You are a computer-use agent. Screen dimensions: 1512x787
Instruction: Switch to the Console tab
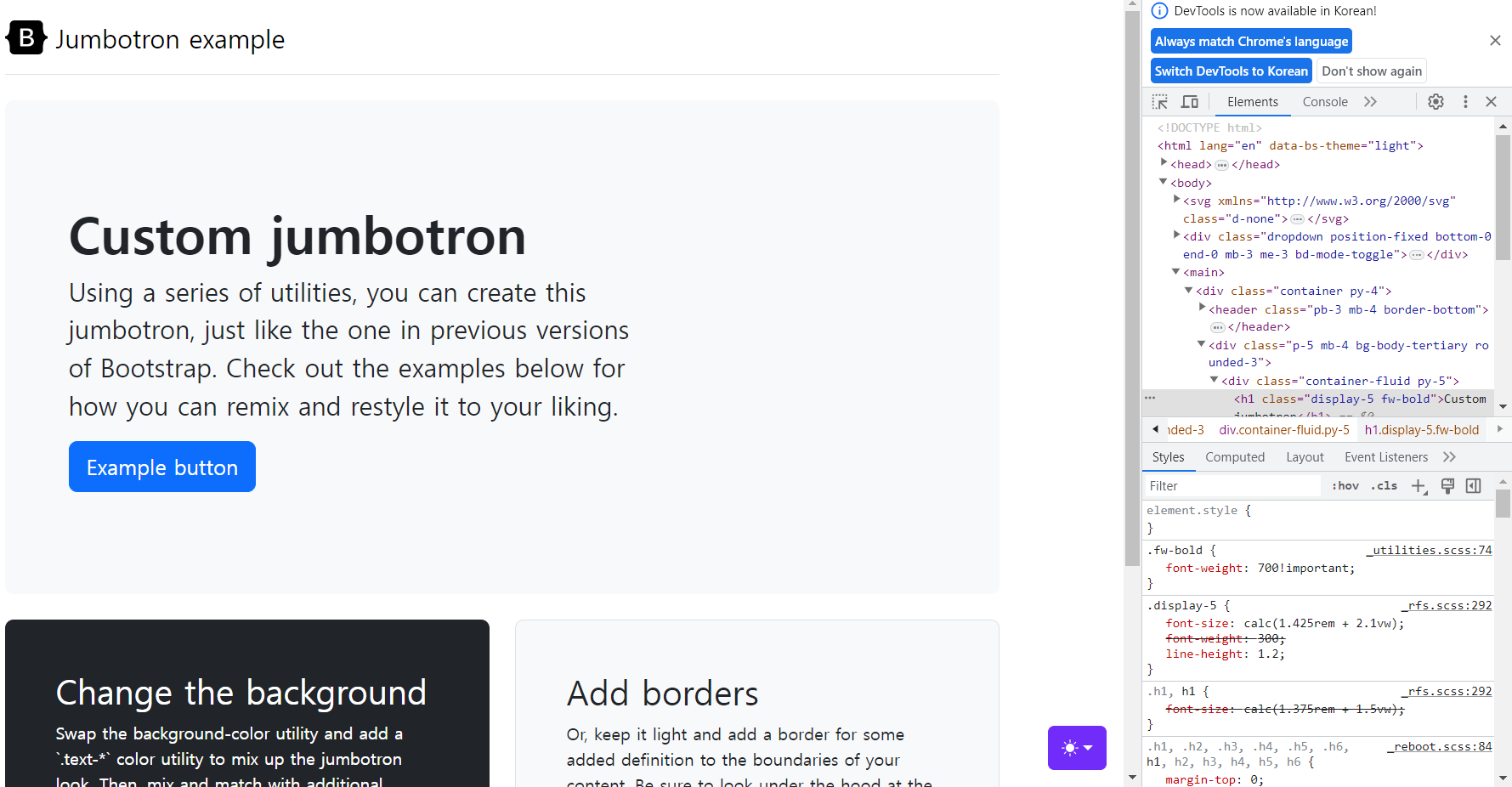1325,102
